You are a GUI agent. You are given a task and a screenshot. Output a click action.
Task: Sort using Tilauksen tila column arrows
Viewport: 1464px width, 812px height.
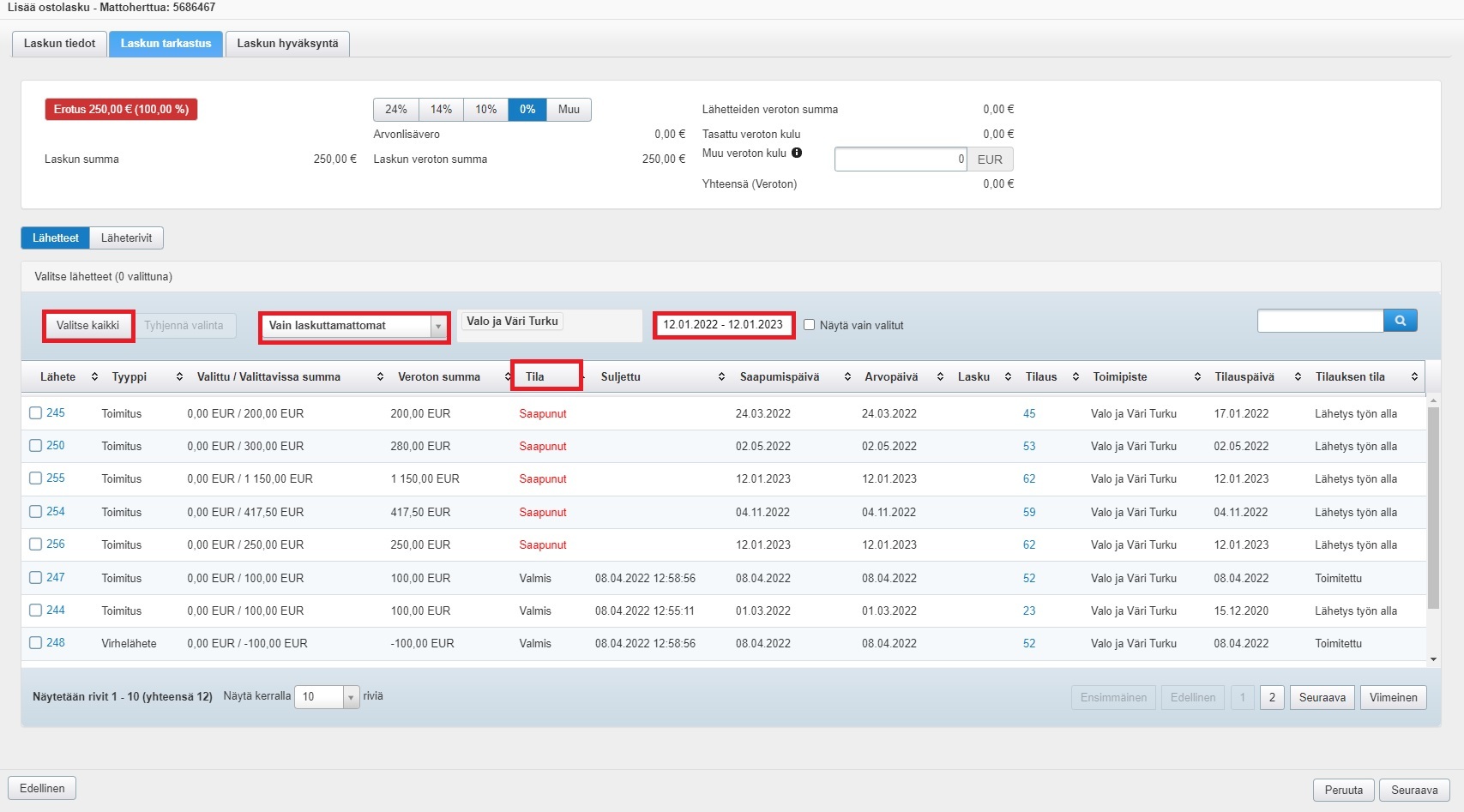pos(1414,377)
